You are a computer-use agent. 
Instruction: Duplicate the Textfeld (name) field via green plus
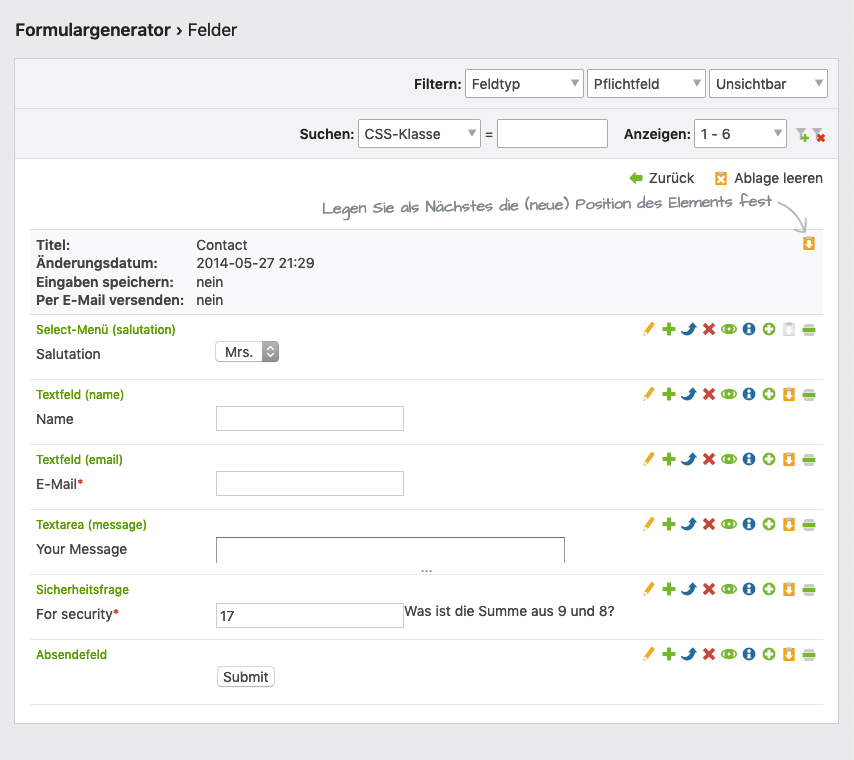669,394
